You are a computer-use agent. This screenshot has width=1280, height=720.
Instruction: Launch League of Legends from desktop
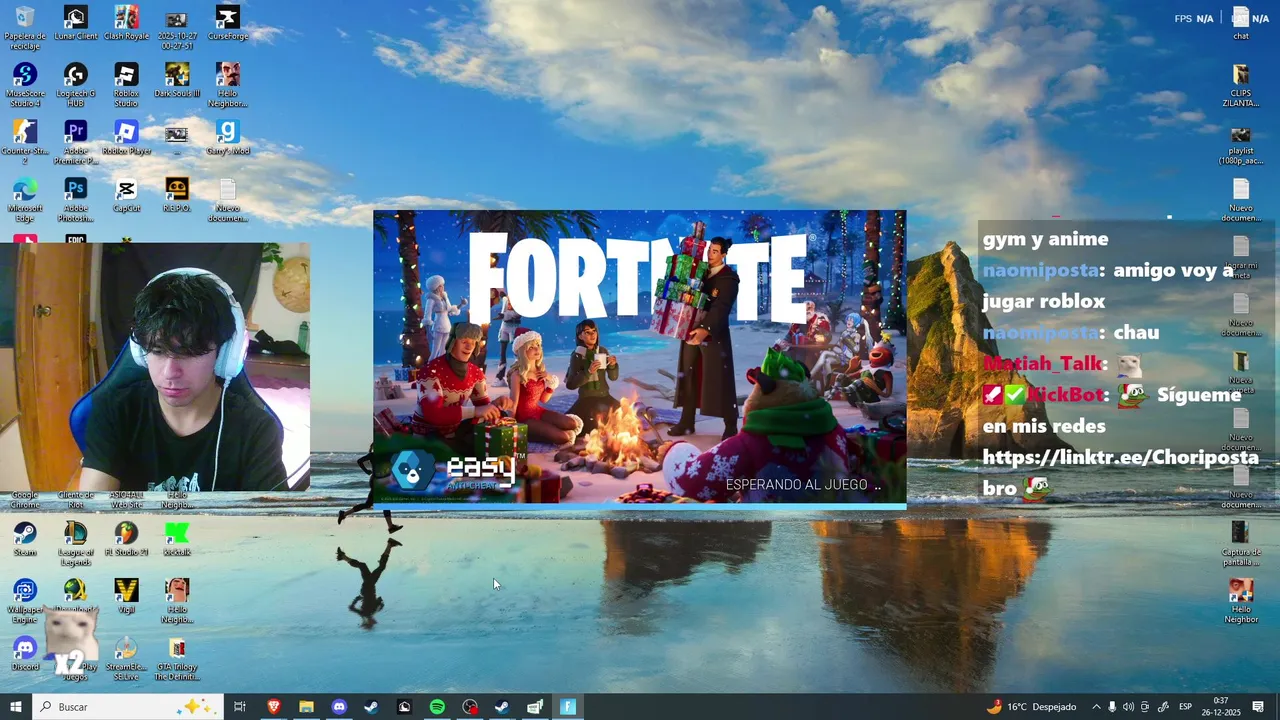76,543
